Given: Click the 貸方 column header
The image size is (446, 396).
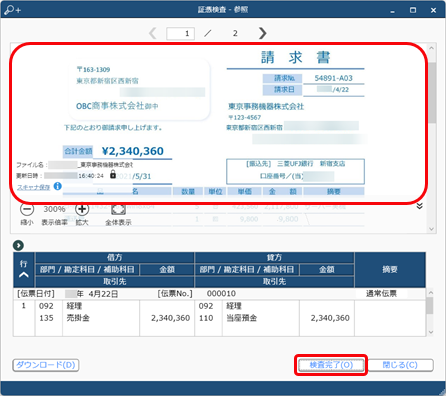Looking at the screenshot, I should pyautogui.click(x=274, y=257).
